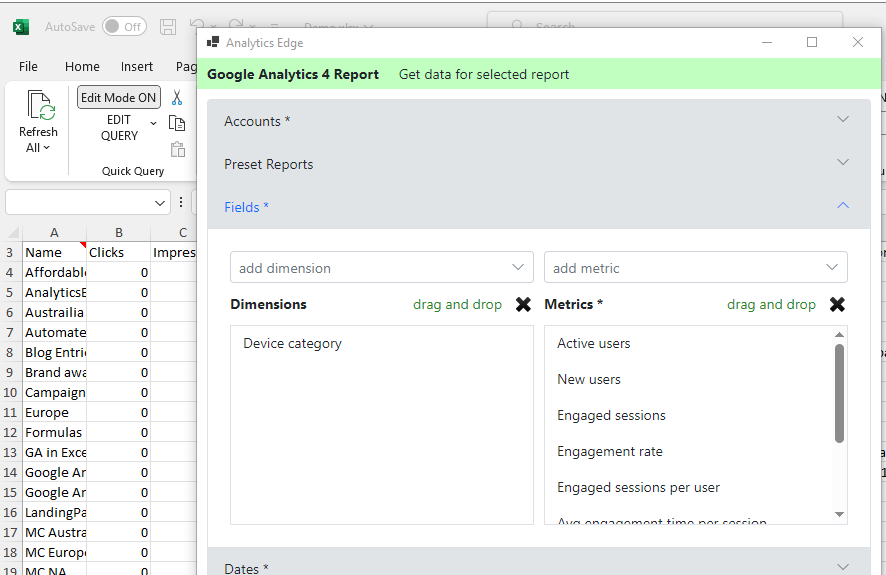Screen dimensions: 886x575
Task: Expand the Accounts section
Action: [x=538, y=121]
